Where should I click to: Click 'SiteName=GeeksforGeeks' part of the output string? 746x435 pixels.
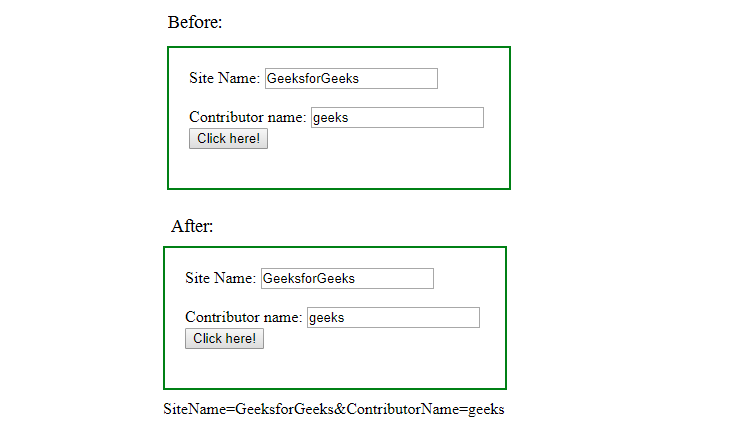click(248, 409)
